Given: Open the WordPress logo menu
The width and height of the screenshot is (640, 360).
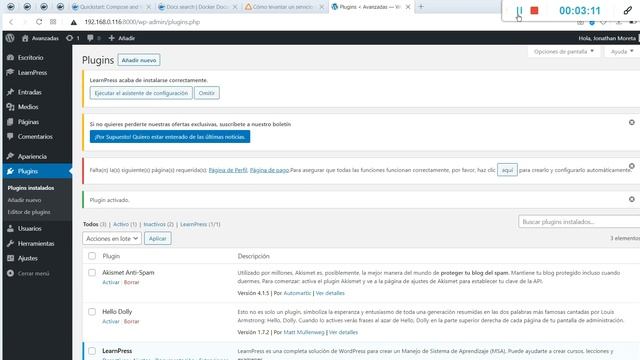Looking at the screenshot, I should pyautogui.click(x=10, y=38).
